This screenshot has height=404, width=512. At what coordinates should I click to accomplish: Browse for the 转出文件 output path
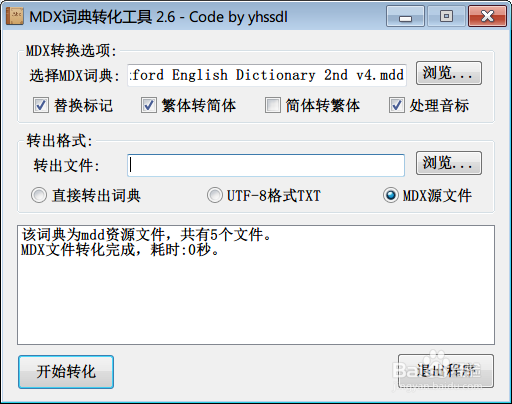point(449,163)
